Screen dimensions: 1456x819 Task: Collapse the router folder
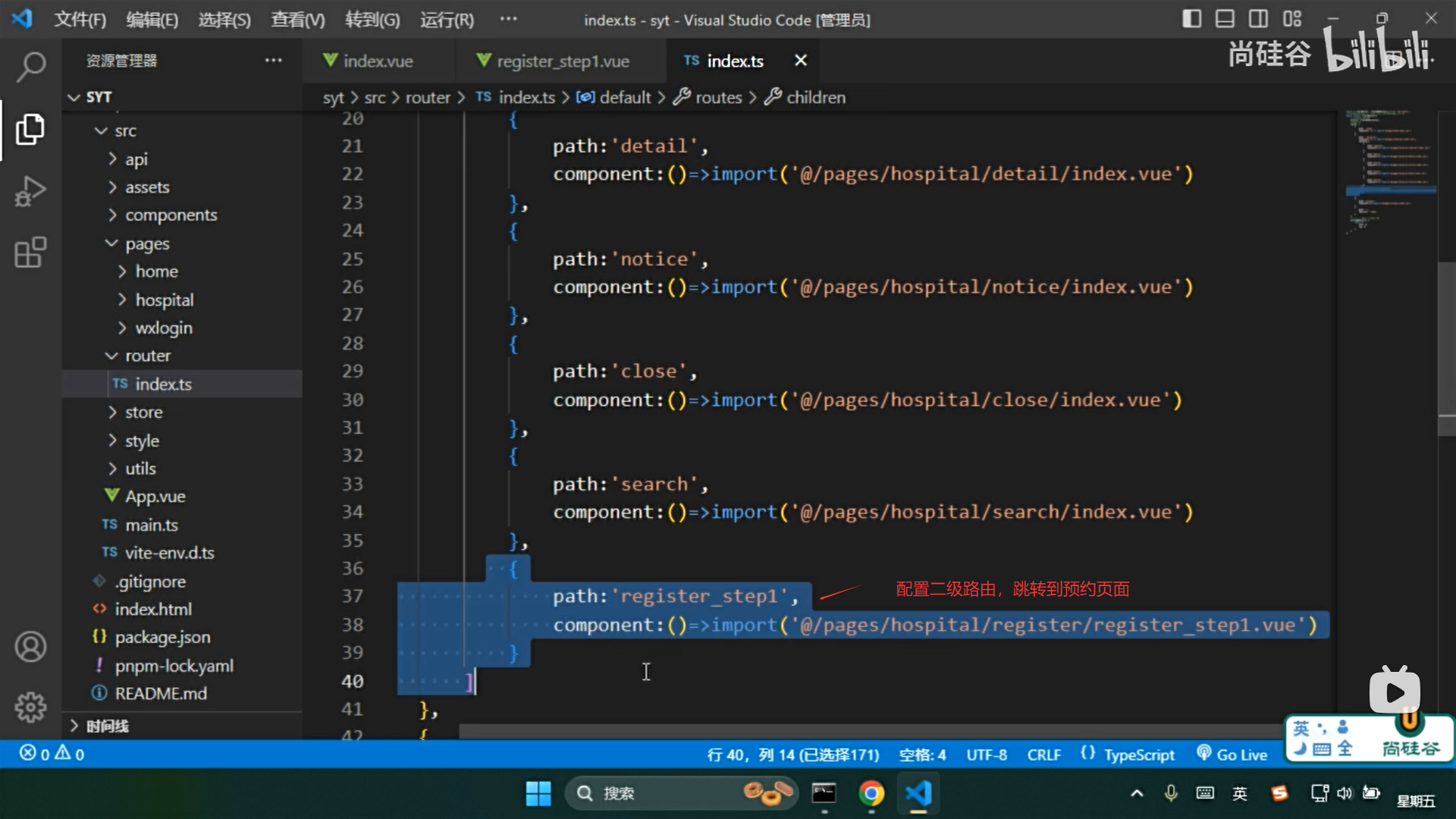tap(147, 356)
